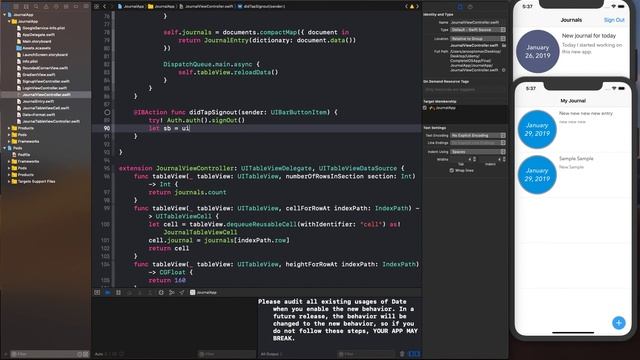Screen dimensions: 640x360
Task: Open the Indent Using Spaces dropdown
Action: tap(478, 152)
